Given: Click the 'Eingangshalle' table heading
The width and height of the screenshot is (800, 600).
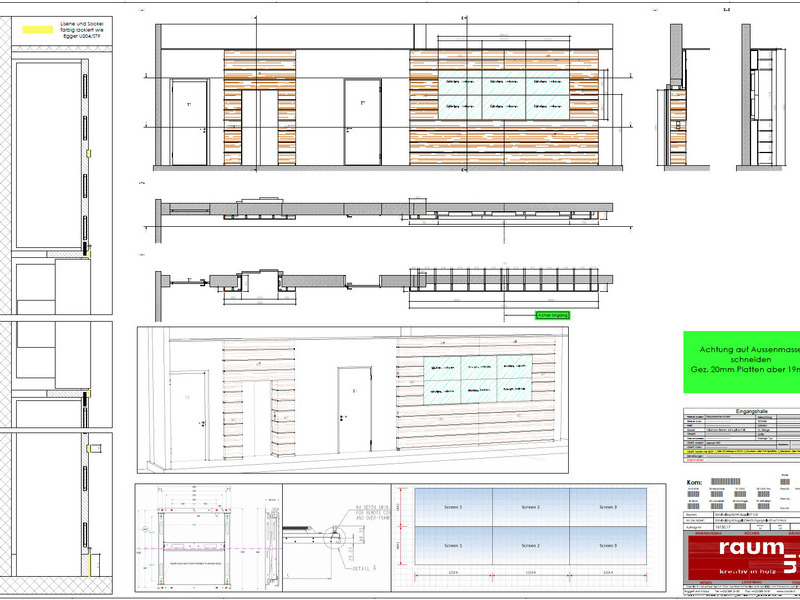Looking at the screenshot, I should point(752,411).
